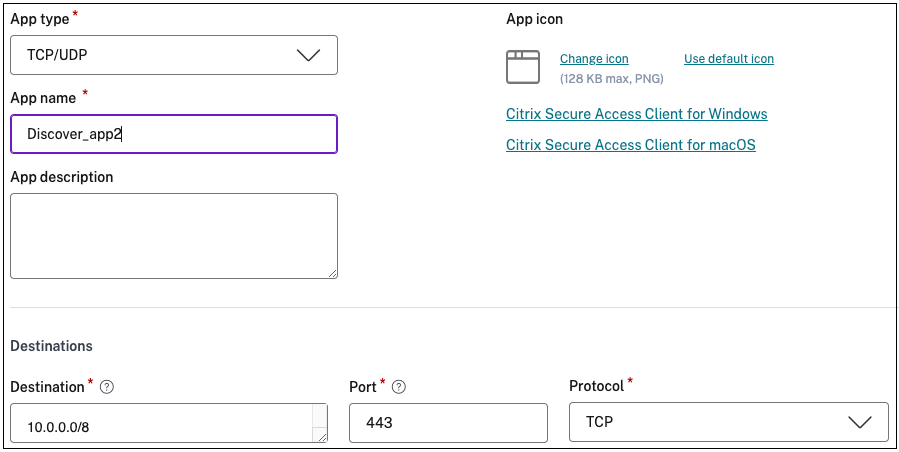Image resolution: width=899 pixels, height=452 pixels.
Task: Click the app icon window placeholder image
Action: (523, 65)
